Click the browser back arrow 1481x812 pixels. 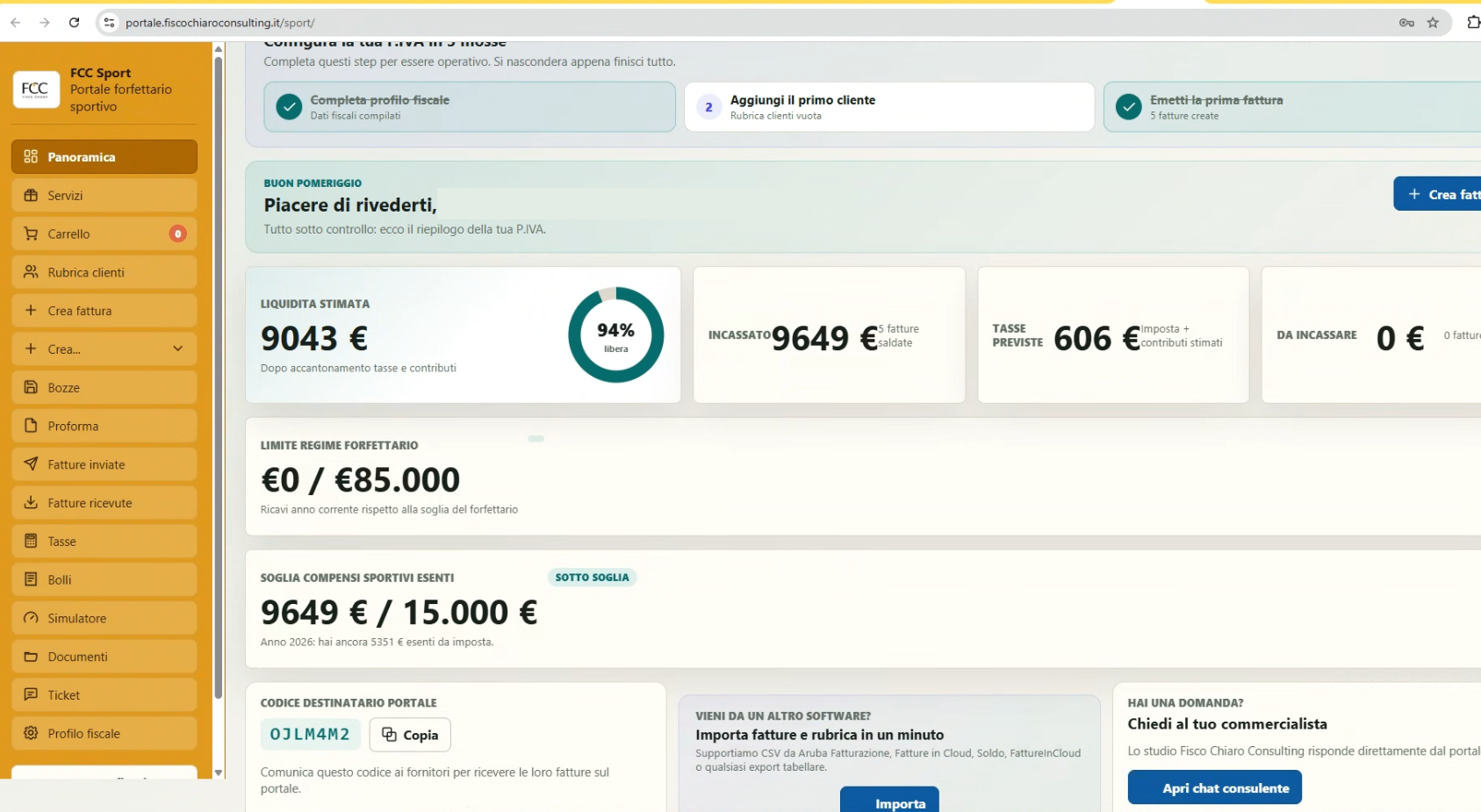click(x=16, y=23)
